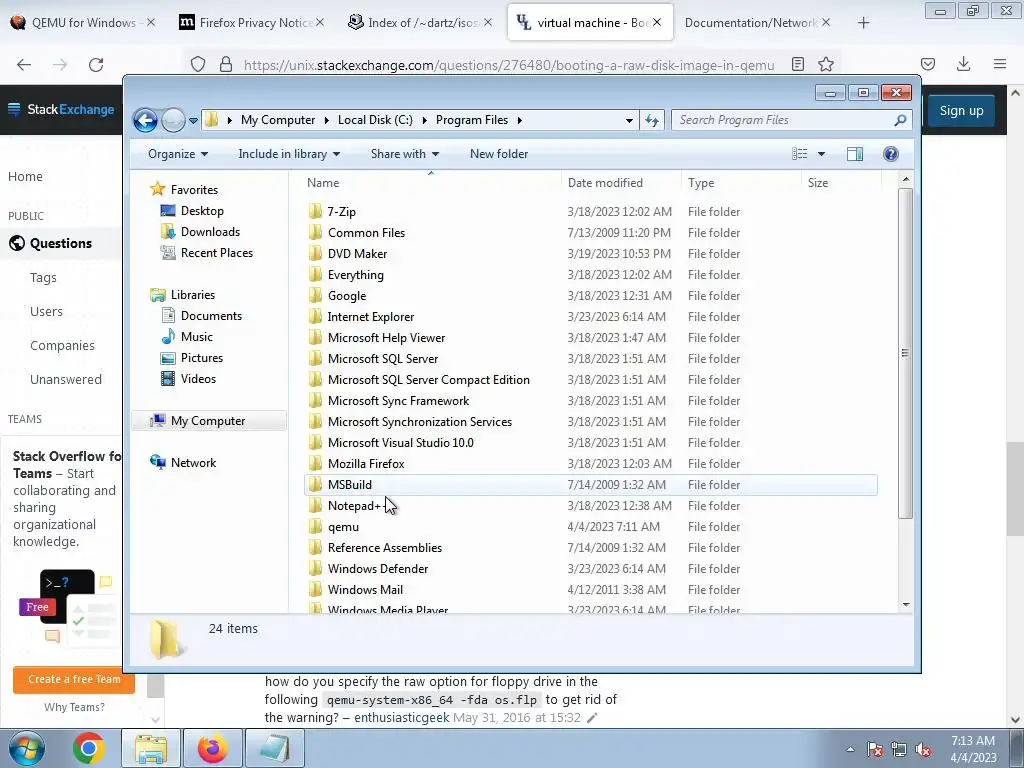Open Include in library dropdown
The image size is (1024, 768).
(289, 154)
